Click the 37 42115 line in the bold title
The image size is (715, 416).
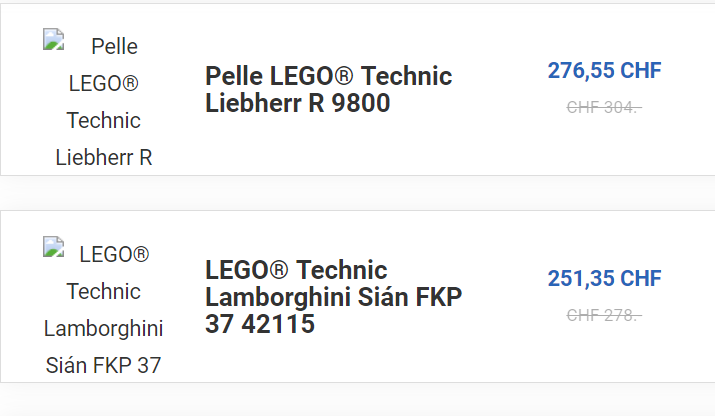click(x=260, y=324)
